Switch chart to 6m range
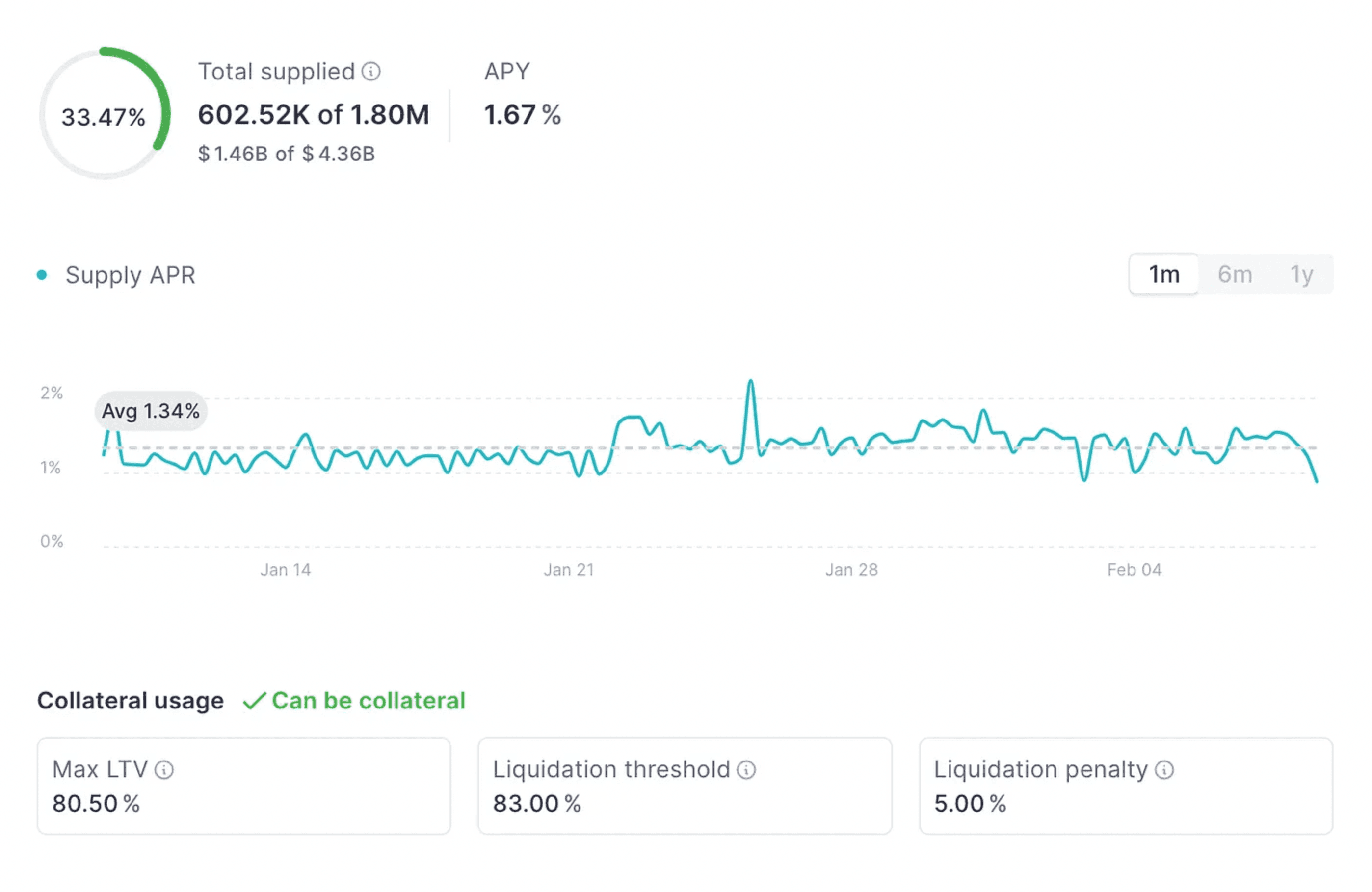 coord(1234,274)
